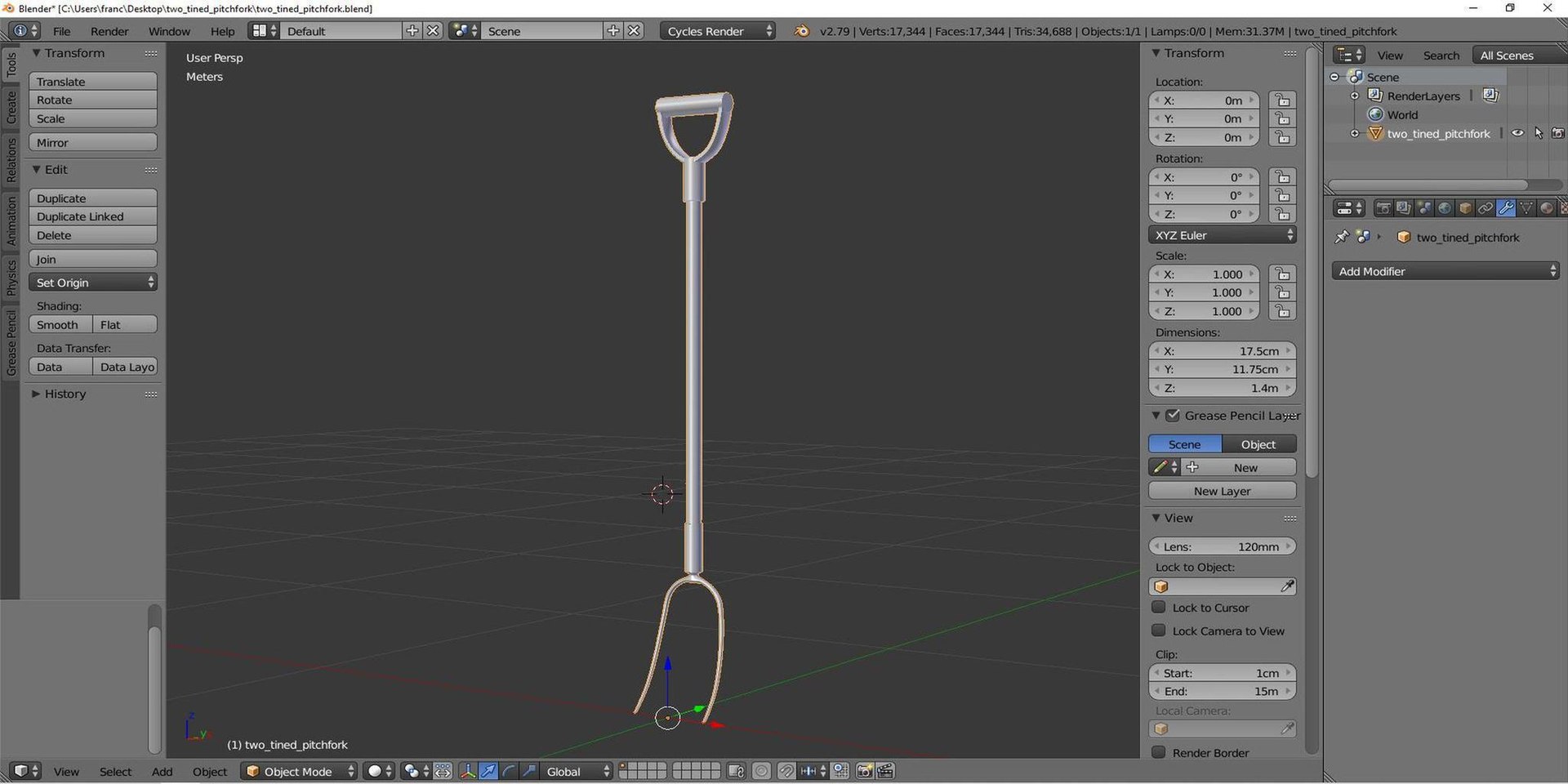Open the Render properties camera tab
This screenshot has height=784, width=1568.
tap(1383, 208)
